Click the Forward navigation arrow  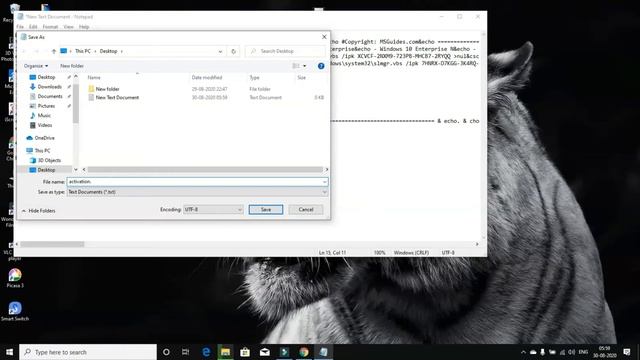click(36, 51)
